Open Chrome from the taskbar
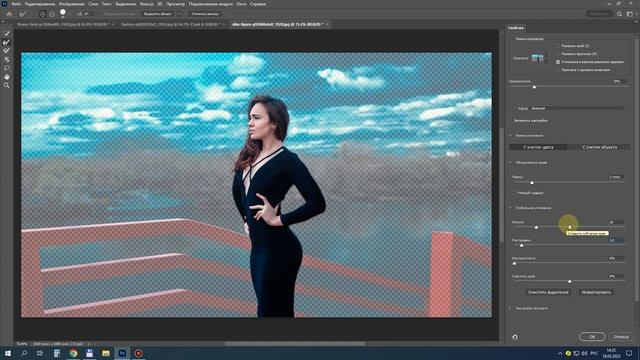The width and height of the screenshot is (640, 360). click(73, 353)
